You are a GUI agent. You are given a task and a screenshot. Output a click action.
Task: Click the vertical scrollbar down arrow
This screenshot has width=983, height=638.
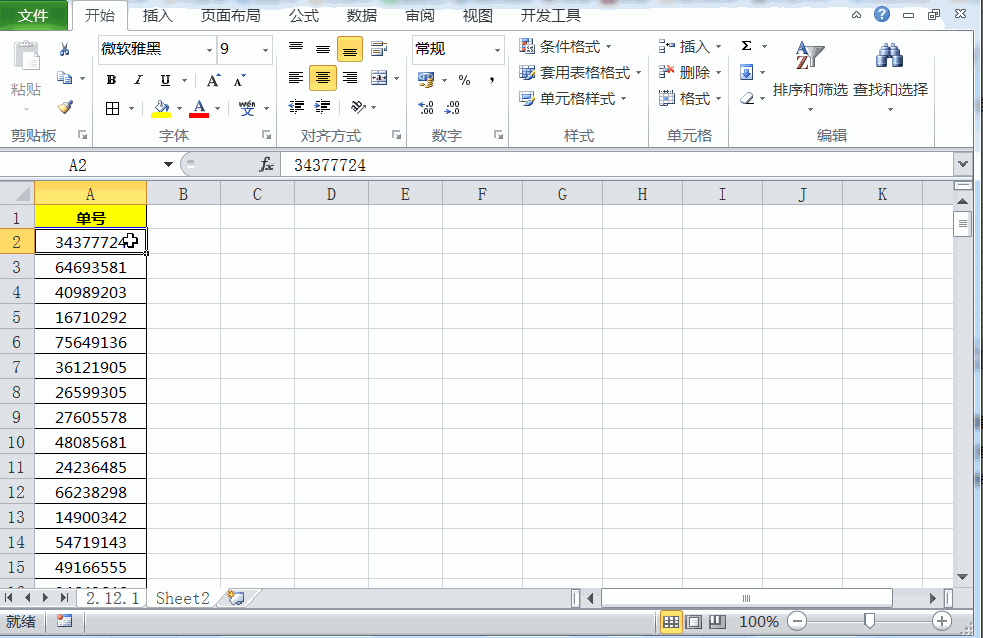(962, 577)
